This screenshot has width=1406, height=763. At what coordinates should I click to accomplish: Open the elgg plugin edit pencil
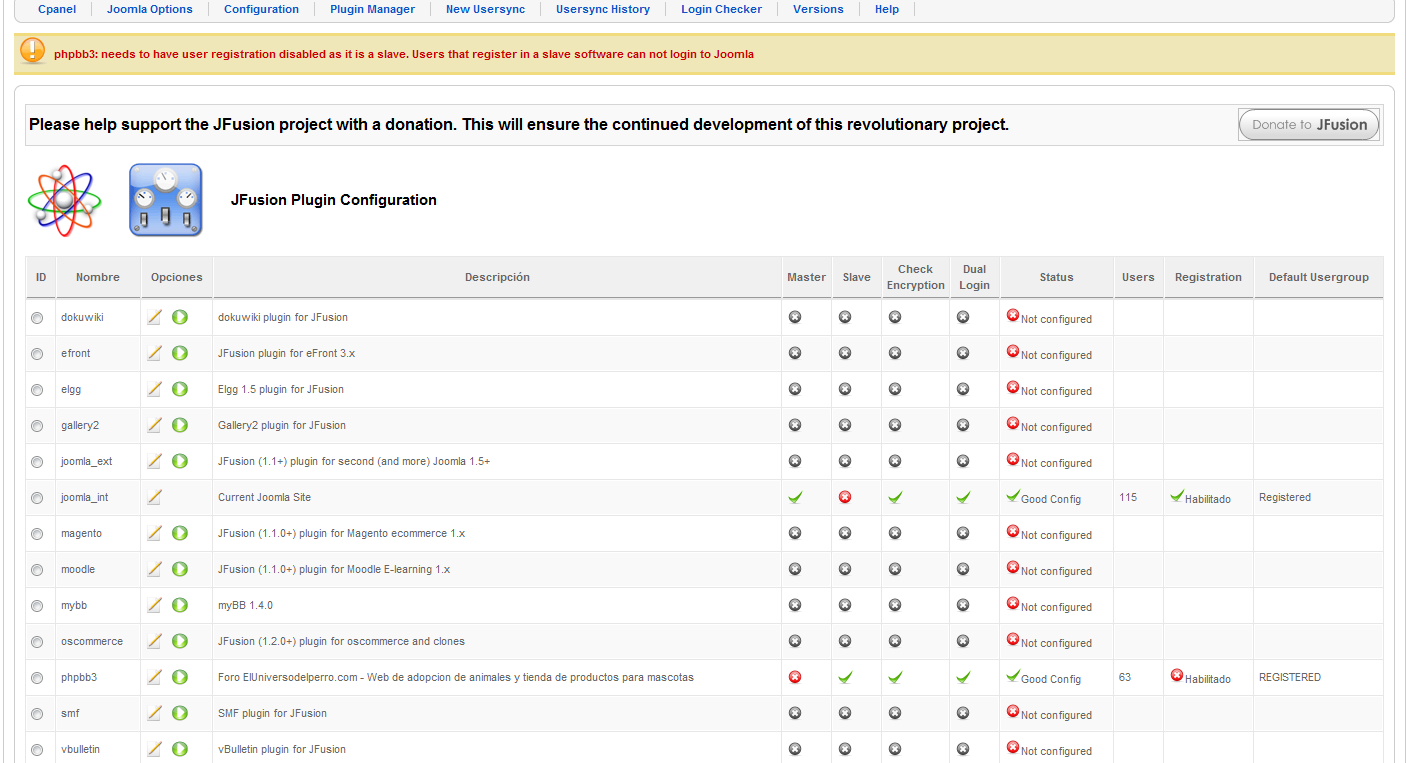[154, 389]
